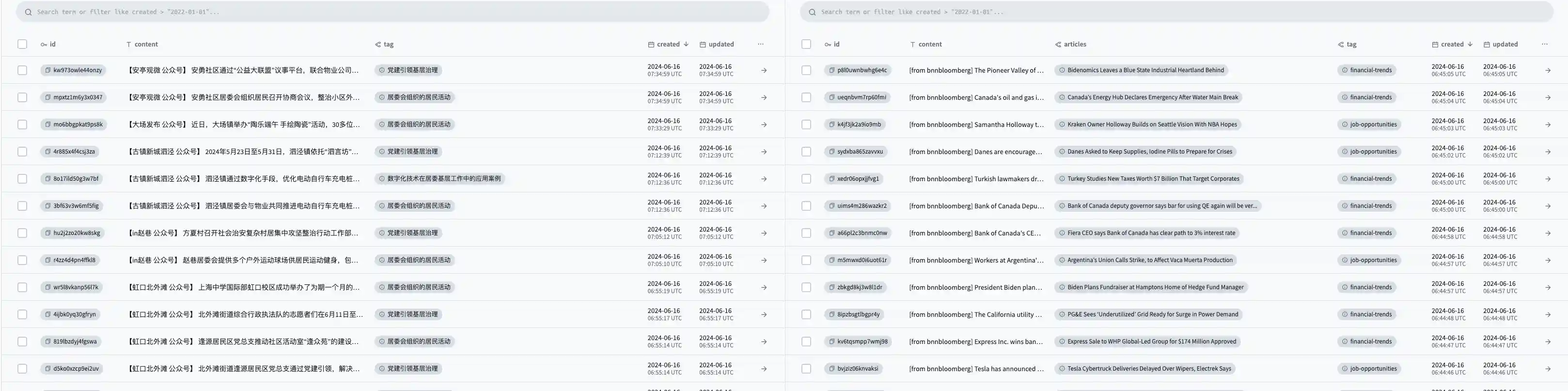Sort the right table by updated column

point(1505,45)
